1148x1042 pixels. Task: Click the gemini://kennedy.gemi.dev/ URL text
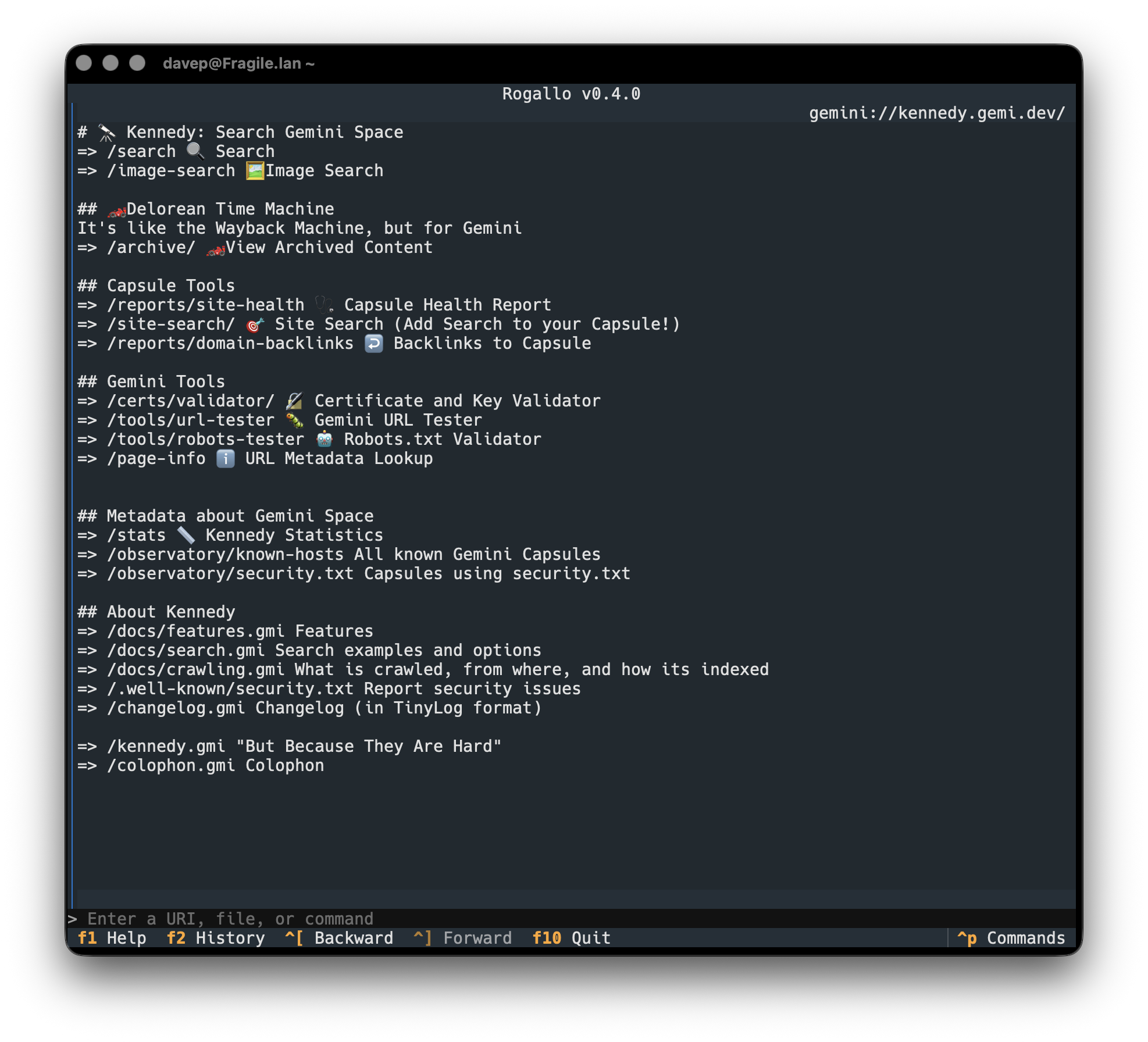pos(937,113)
